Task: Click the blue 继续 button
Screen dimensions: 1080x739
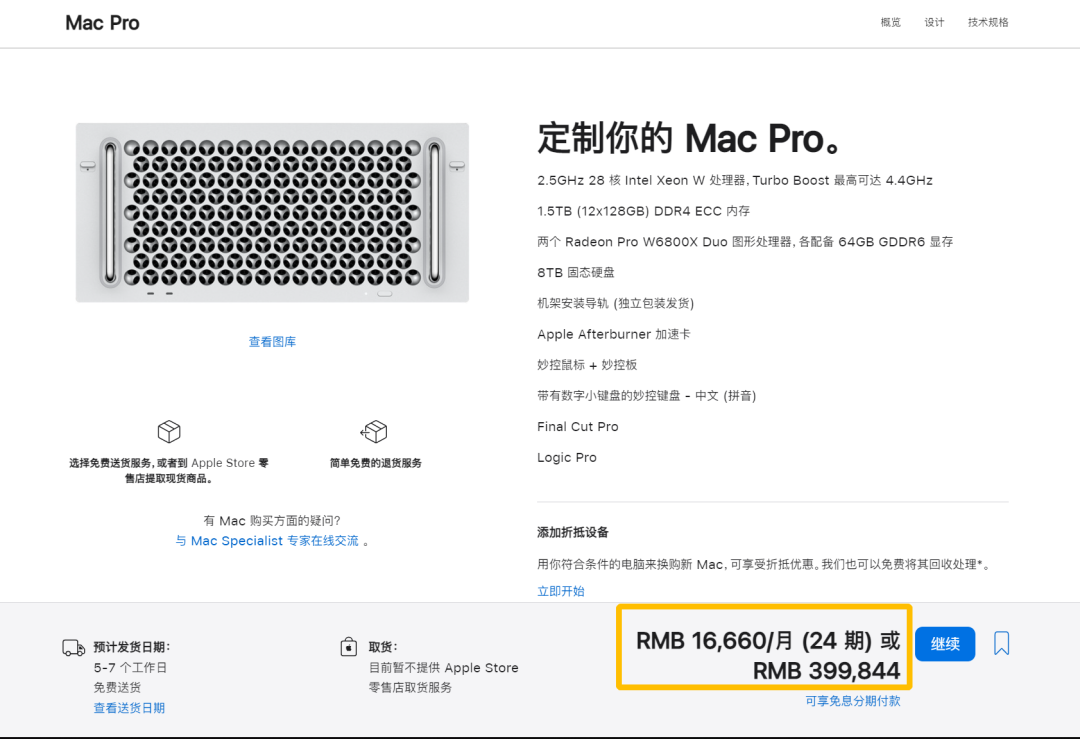Action: (x=945, y=644)
